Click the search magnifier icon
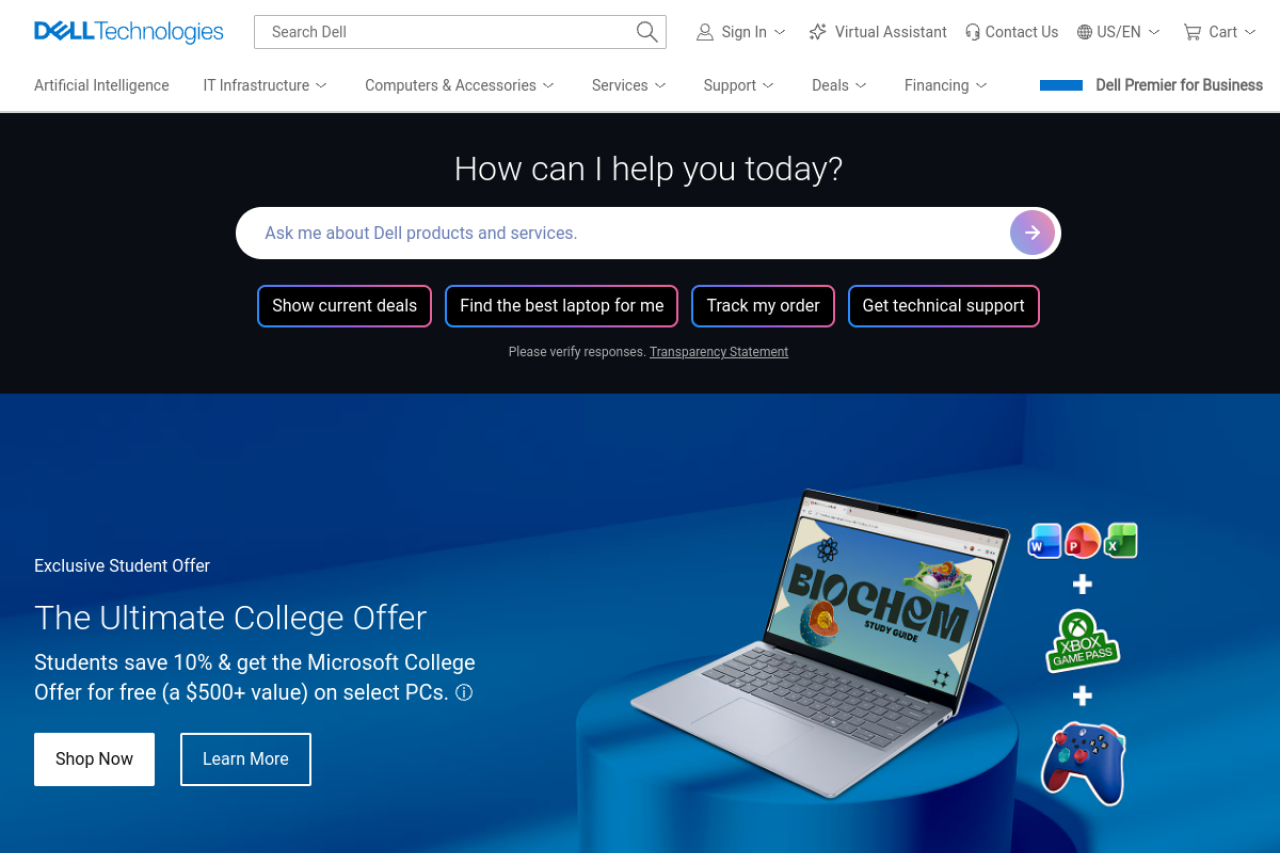 coord(647,32)
